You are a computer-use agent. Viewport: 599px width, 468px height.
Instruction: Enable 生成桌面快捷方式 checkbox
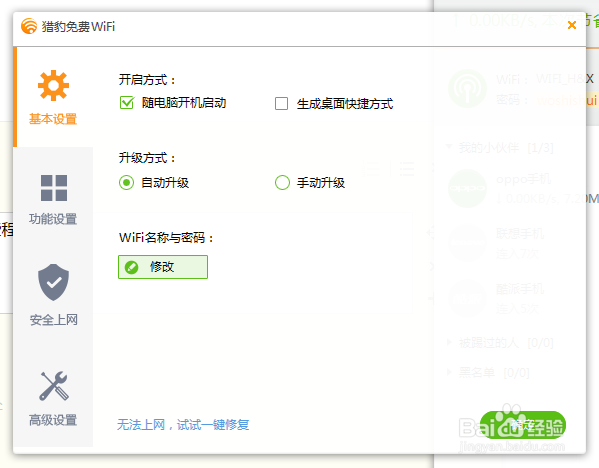[x=282, y=104]
